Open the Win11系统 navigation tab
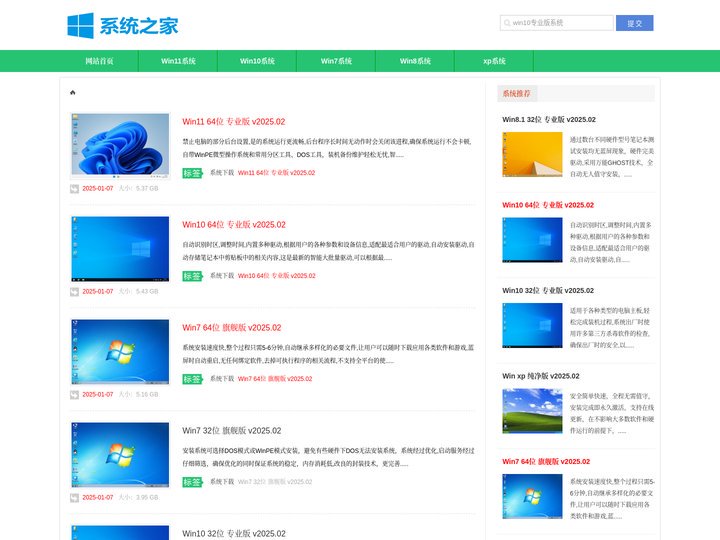 [178, 61]
